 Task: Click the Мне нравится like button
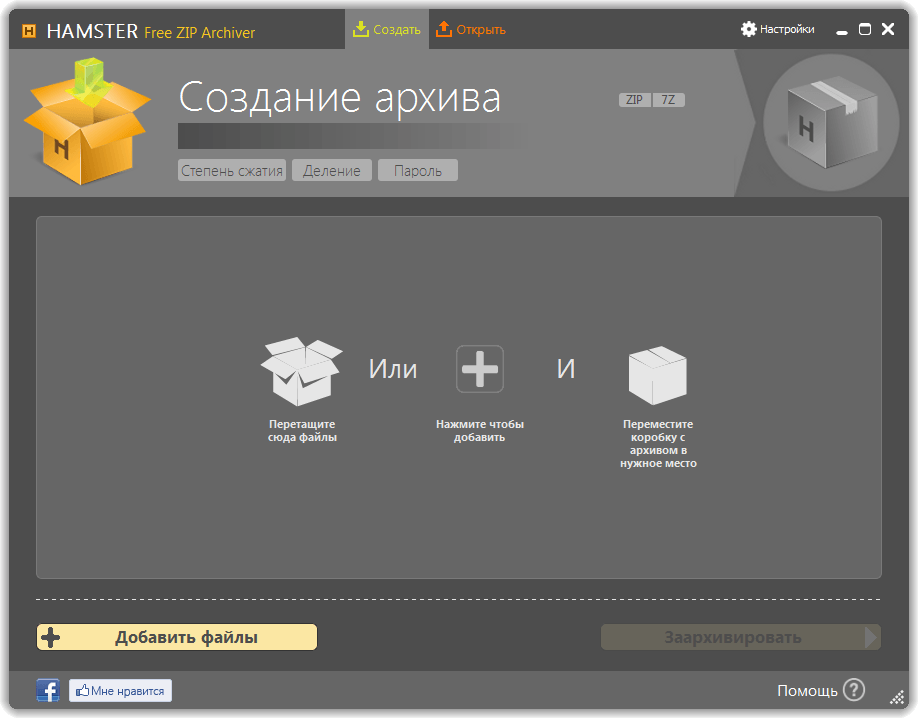tap(121, 690)
